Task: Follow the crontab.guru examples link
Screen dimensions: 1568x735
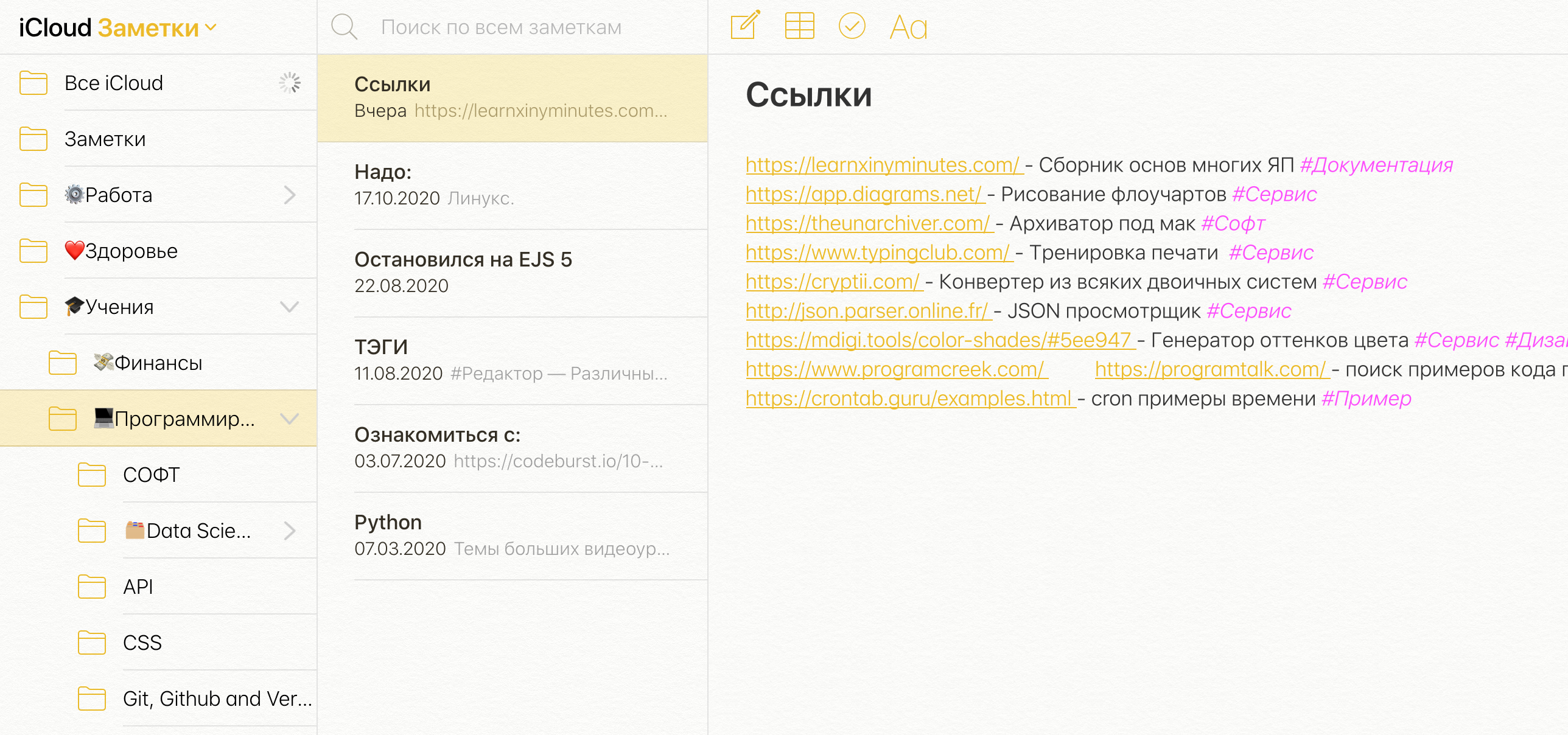Action: pyautogui.click(x=909, y=399)
